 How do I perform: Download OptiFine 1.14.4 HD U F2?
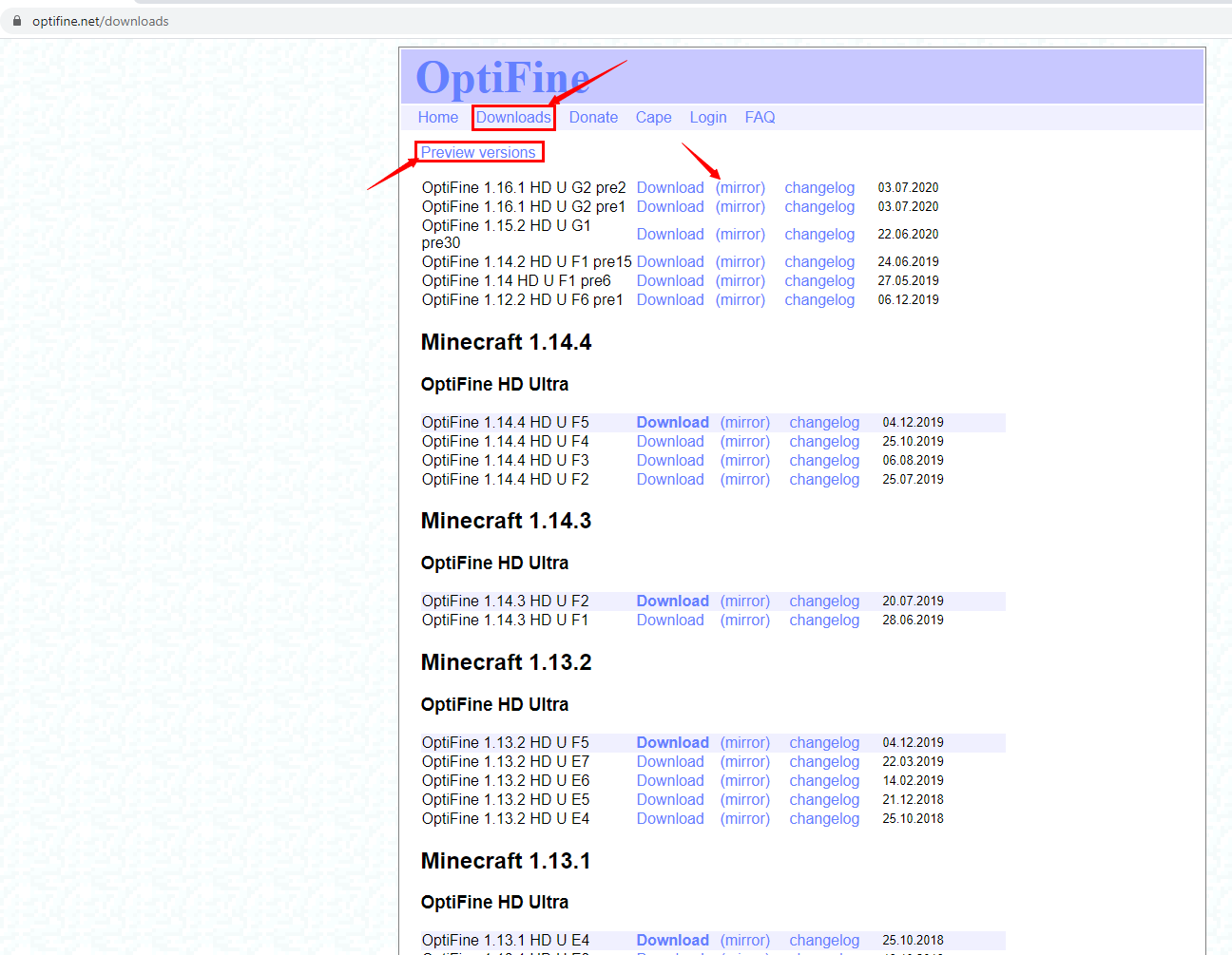tap(670, 479)
